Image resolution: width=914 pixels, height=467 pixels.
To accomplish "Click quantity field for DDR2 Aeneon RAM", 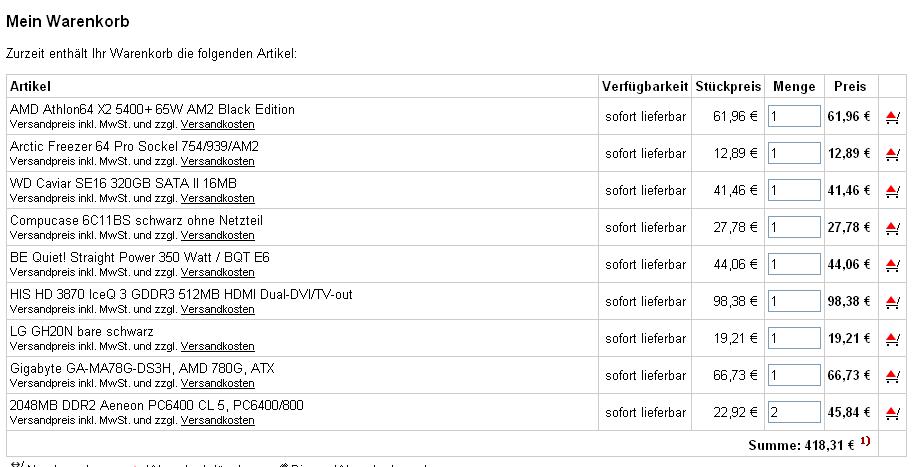I will 794,412.
